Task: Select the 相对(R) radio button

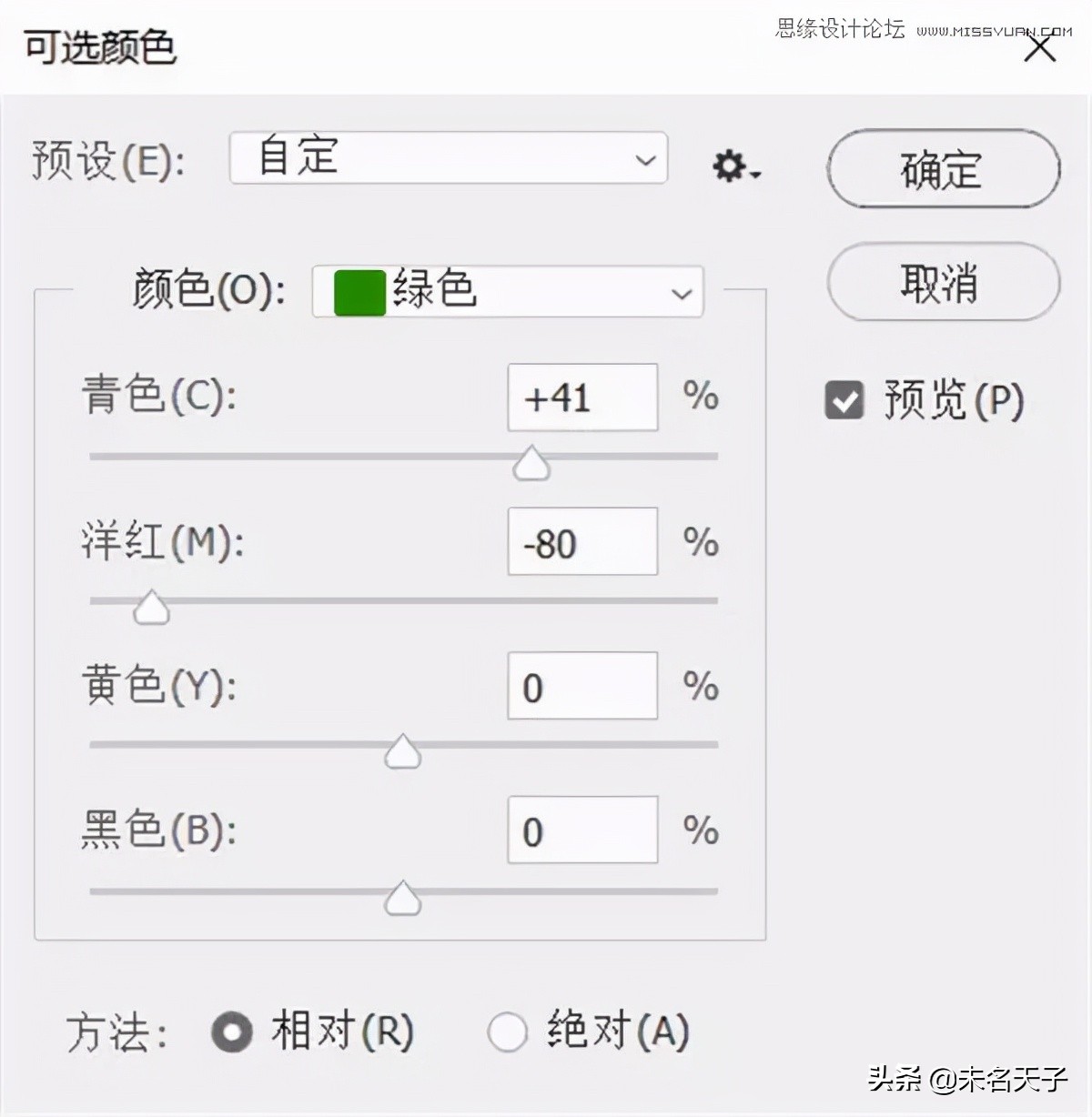Action: tap(231, 1032)
